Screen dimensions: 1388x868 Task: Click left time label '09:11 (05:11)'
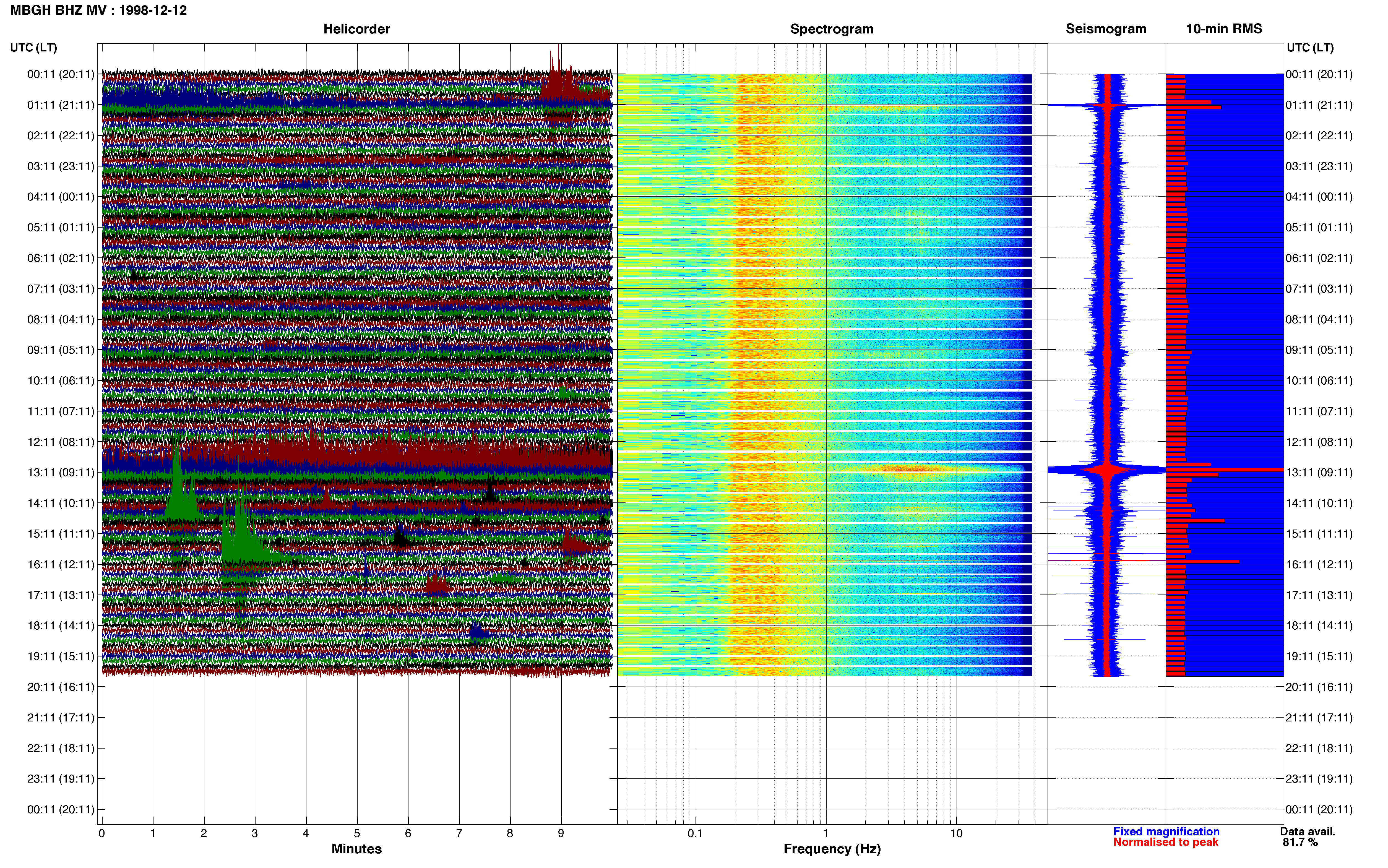[x=61, y=350]
